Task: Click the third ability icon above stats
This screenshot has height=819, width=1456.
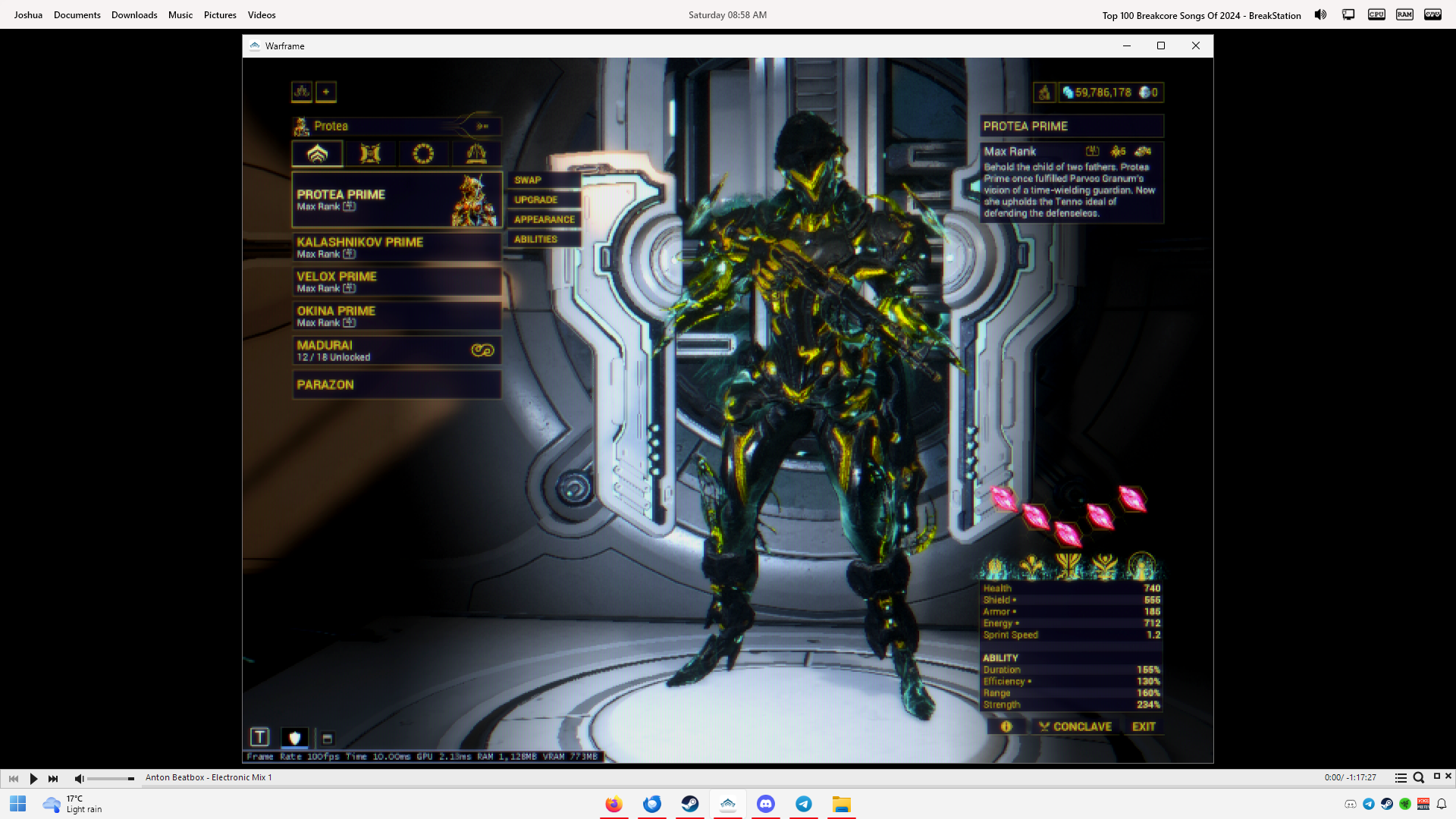Action: pos(1068,566)
